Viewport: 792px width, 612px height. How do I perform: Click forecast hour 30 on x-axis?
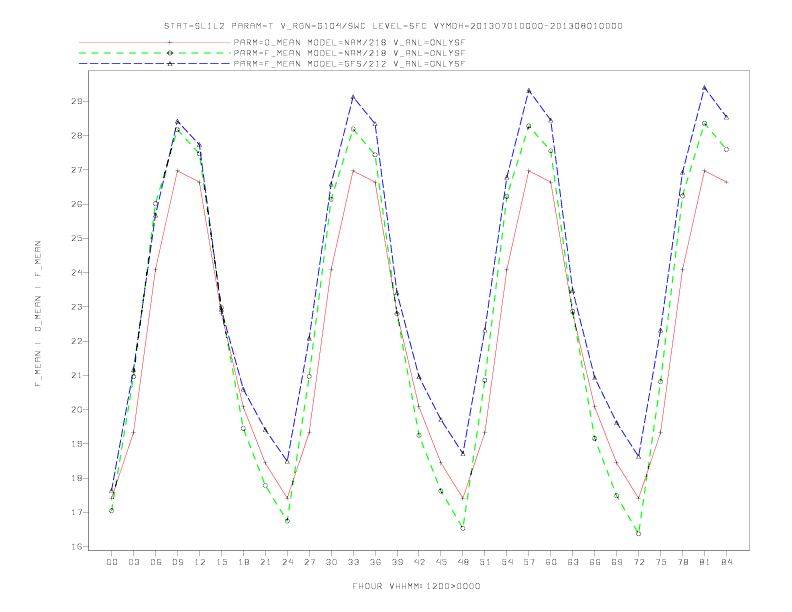[331, 562]
